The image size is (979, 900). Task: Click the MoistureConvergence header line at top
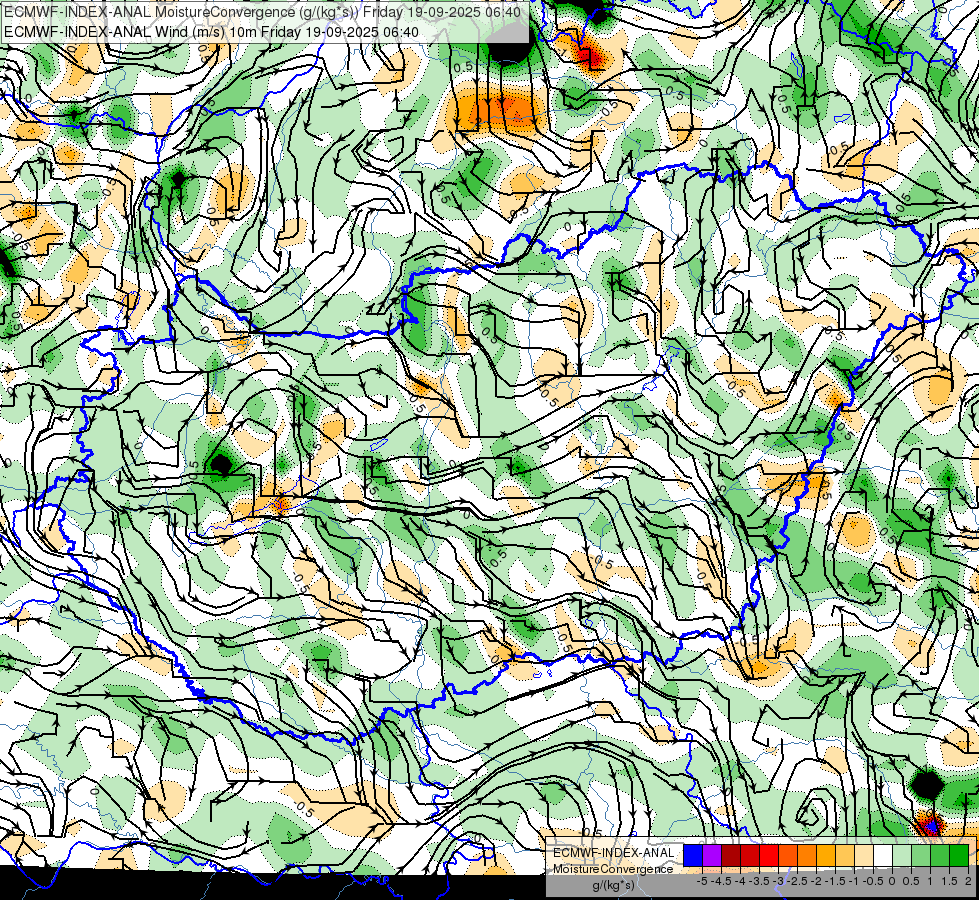(x=262, y=12)
